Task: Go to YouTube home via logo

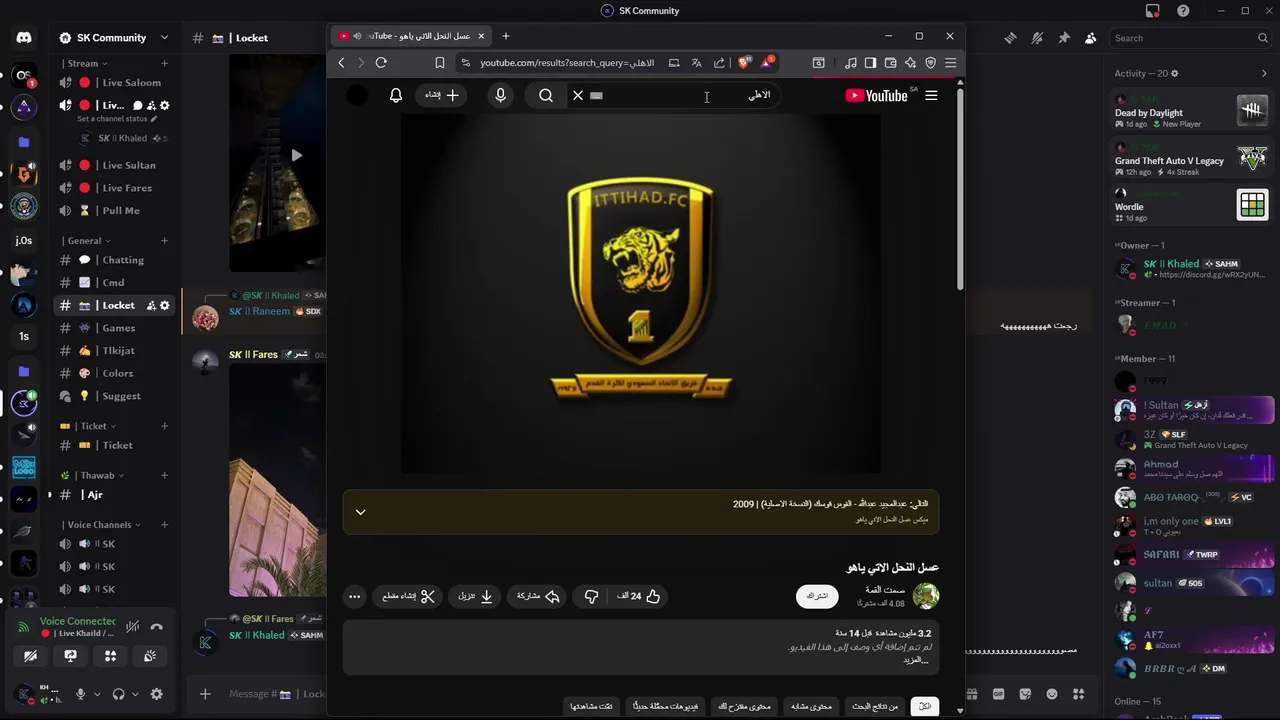Action: click(877, 96)
